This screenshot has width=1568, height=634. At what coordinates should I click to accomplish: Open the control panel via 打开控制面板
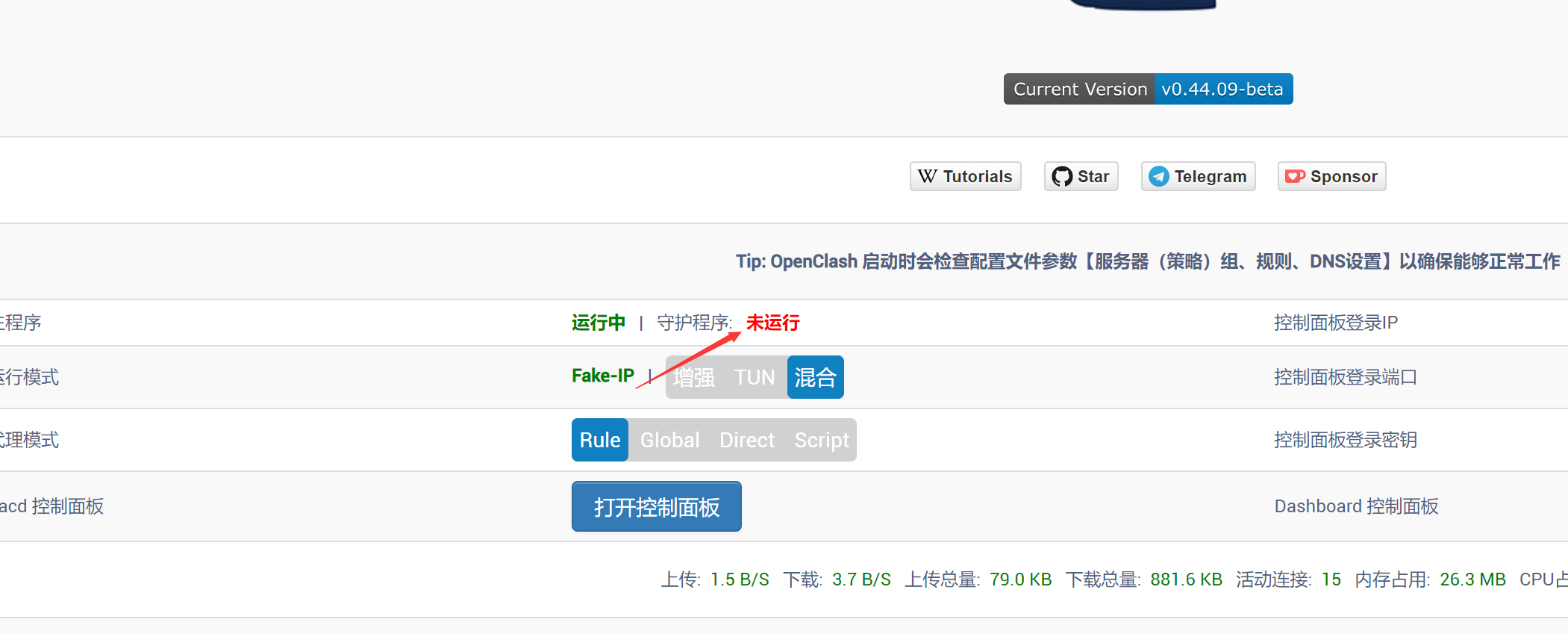click(x=657, y=506)
